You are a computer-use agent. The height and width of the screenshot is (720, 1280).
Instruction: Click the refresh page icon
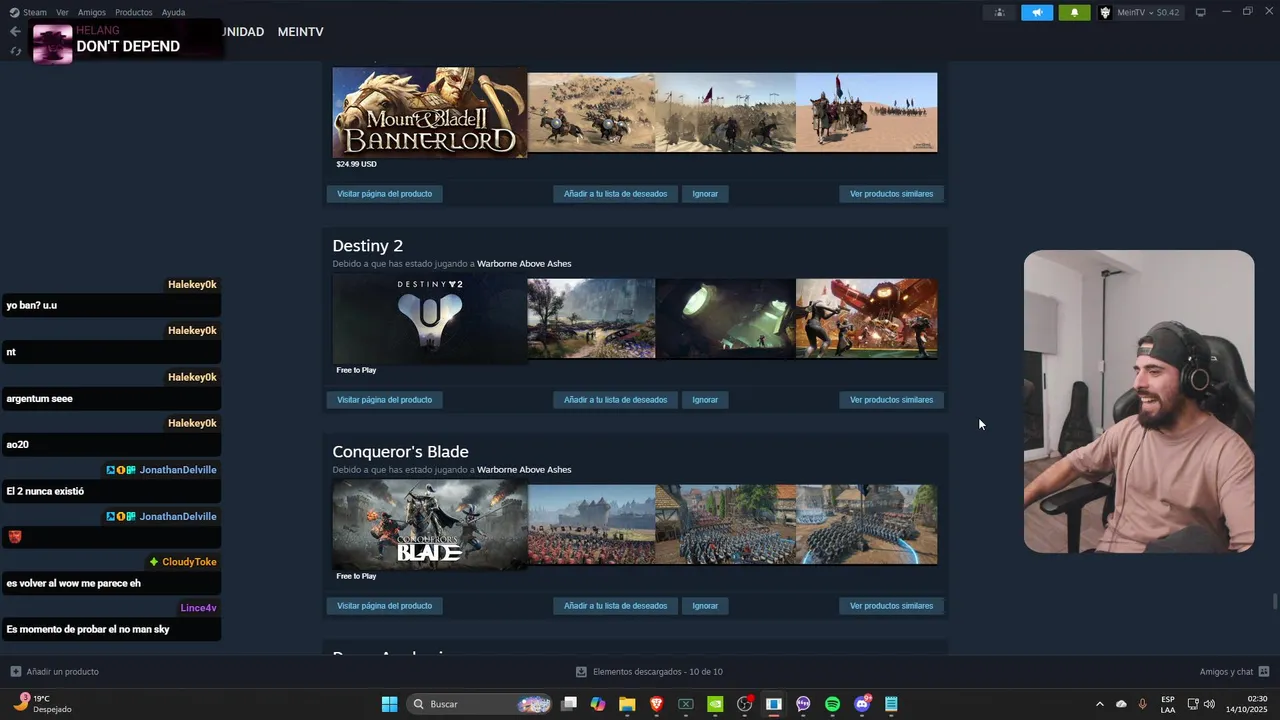15,51
